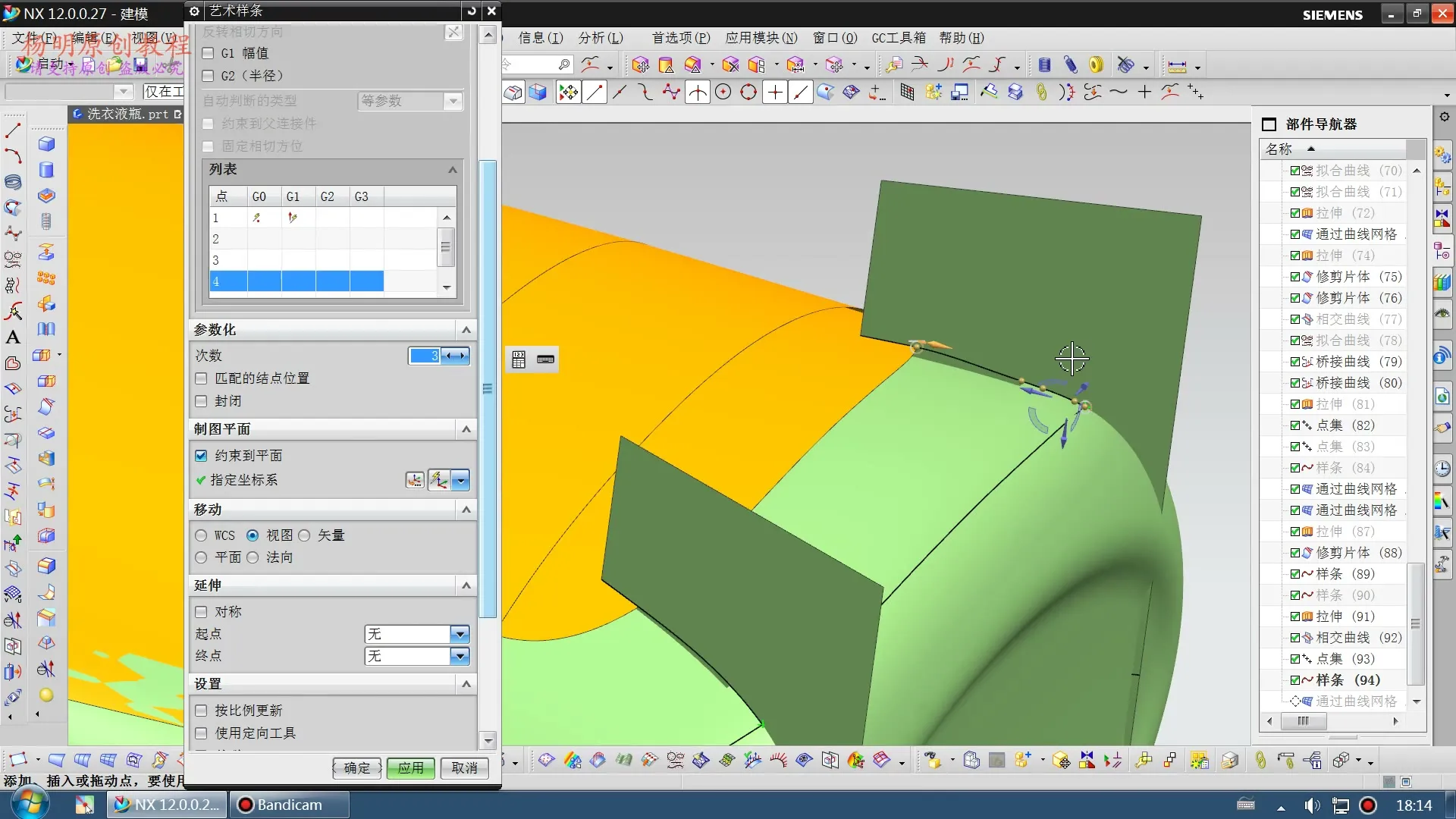Open the 首选项(P) menu
Image resolution: width=1456 pixels, height=819 pixels.
680,38
